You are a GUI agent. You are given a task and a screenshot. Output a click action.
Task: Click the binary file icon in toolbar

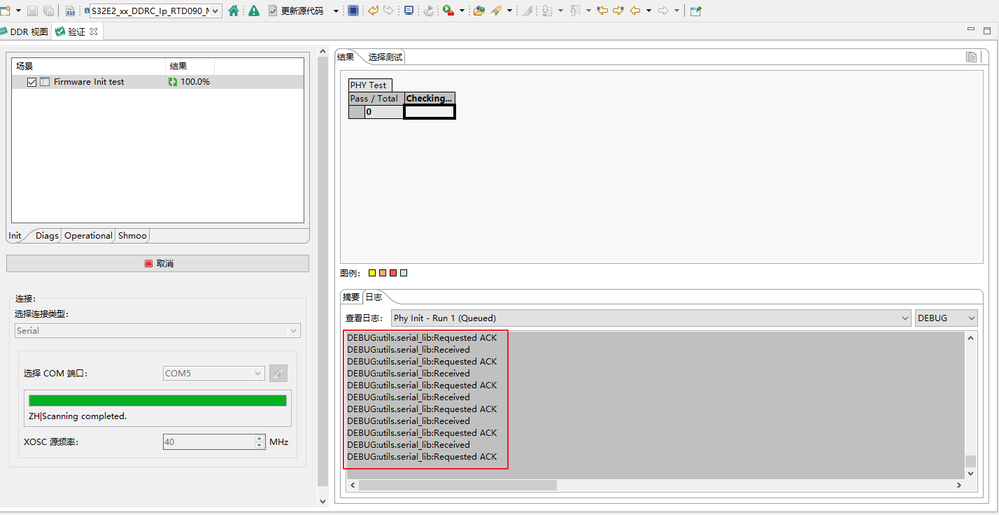[70, 11]
